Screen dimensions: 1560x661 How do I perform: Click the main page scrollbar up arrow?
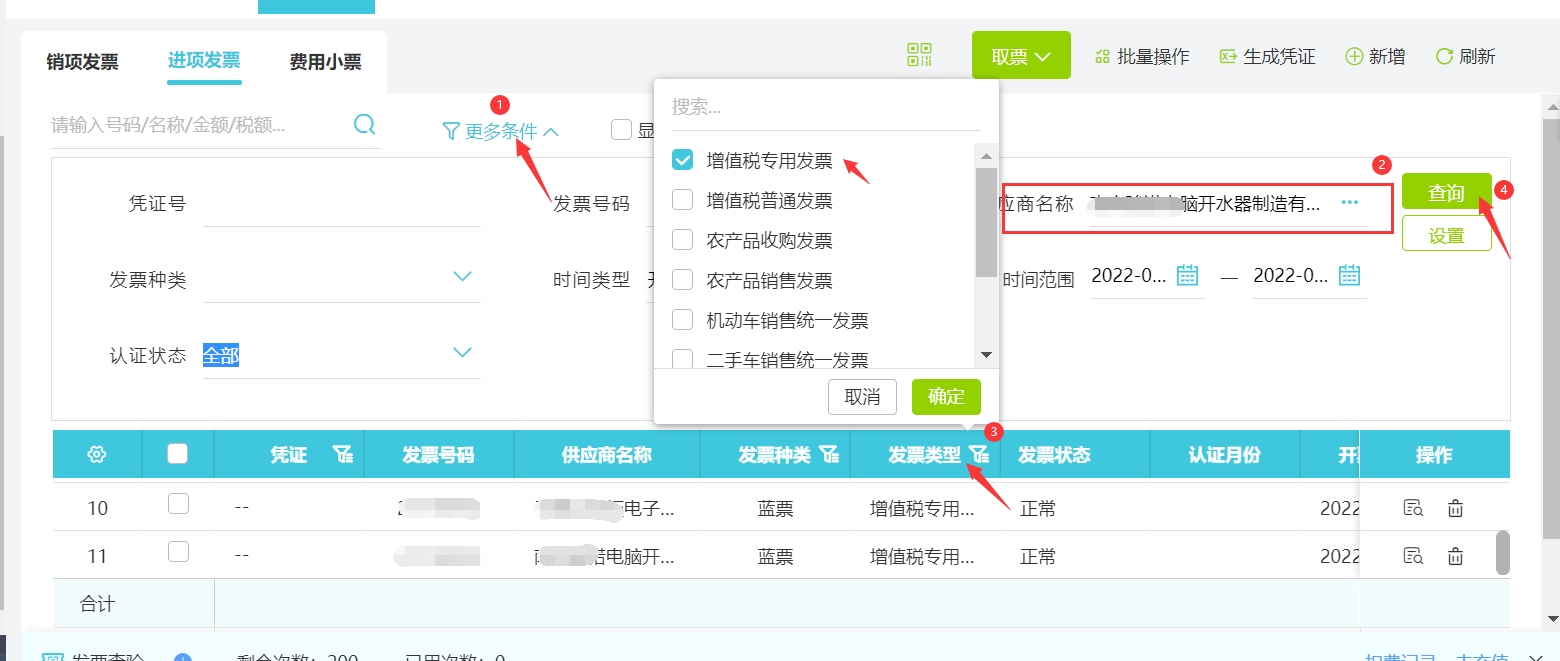coord(1551,106)
